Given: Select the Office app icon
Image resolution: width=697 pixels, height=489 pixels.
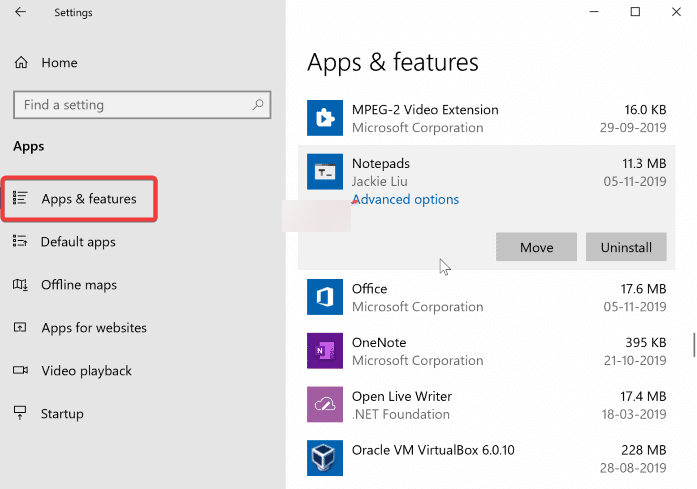Looking at the screenshot, I should pos(325,297).
